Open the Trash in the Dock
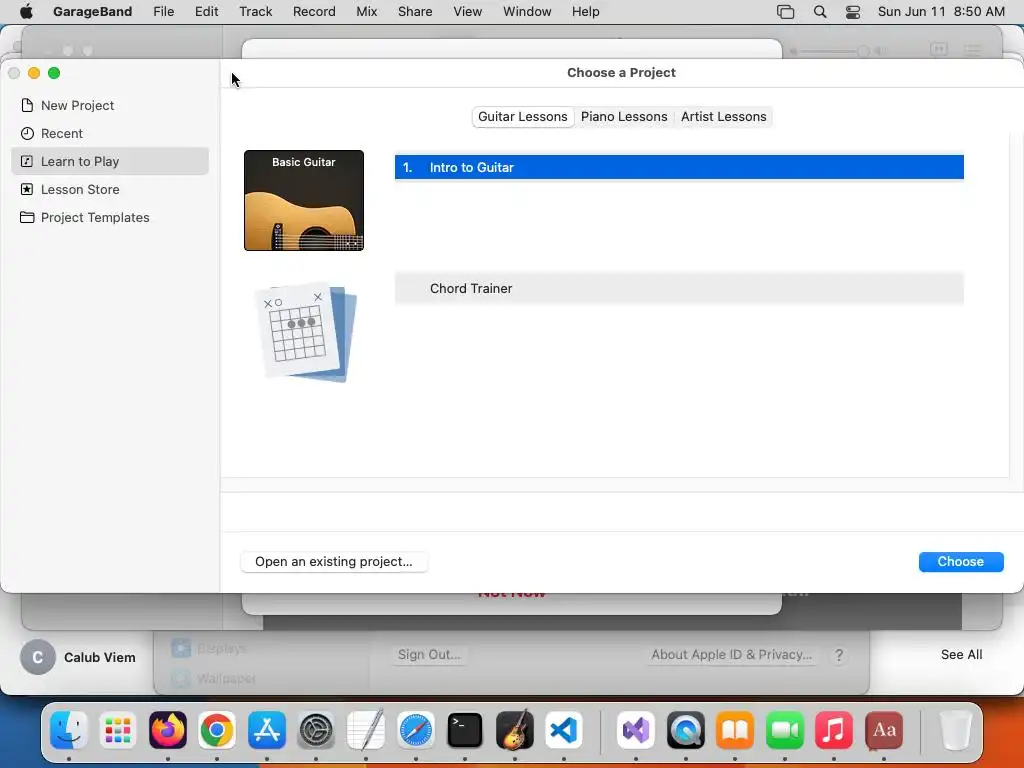 click(955, 730)
